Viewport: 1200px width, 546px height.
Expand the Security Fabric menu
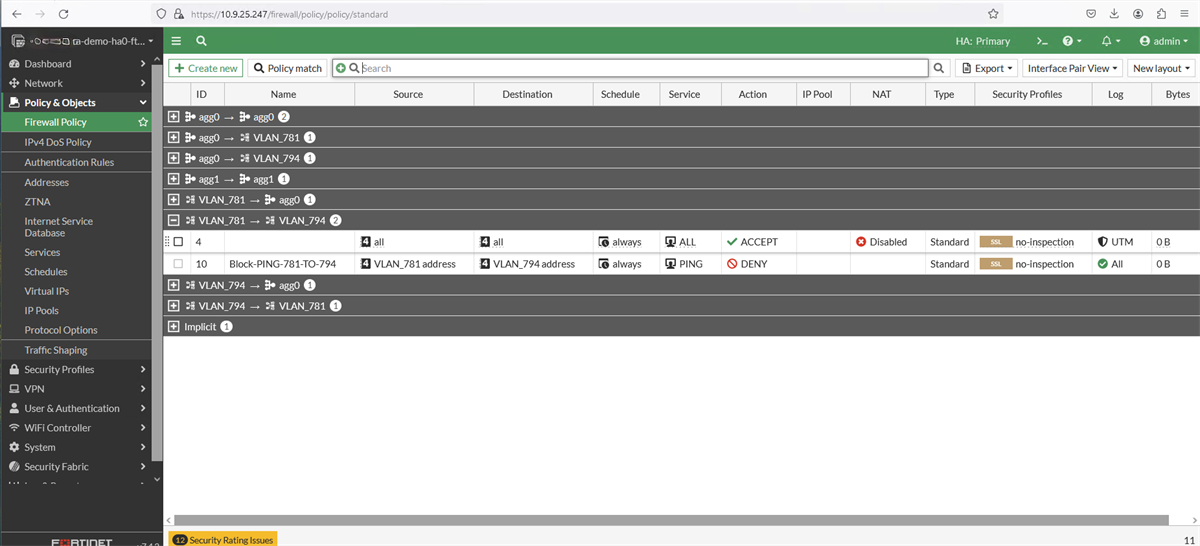(x=76, y=467)
